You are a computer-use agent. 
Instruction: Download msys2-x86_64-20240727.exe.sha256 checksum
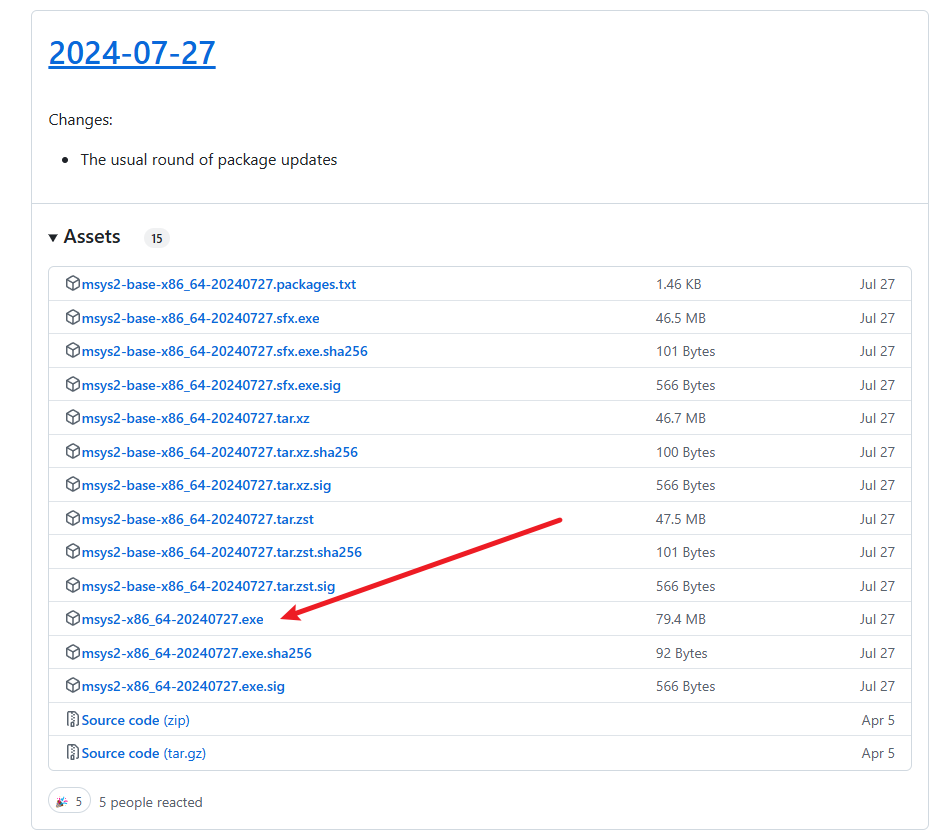[196, 653]
